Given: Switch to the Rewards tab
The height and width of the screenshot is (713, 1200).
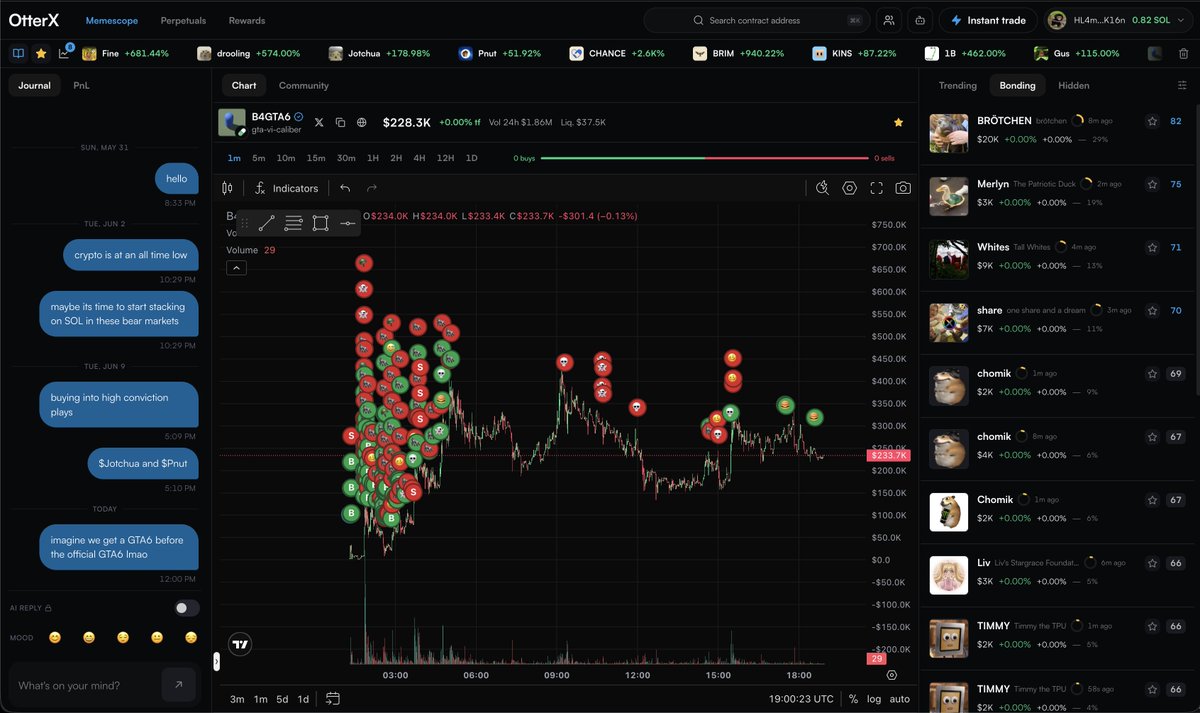Looking at the screenshot, I should click(x=247, y=20).
